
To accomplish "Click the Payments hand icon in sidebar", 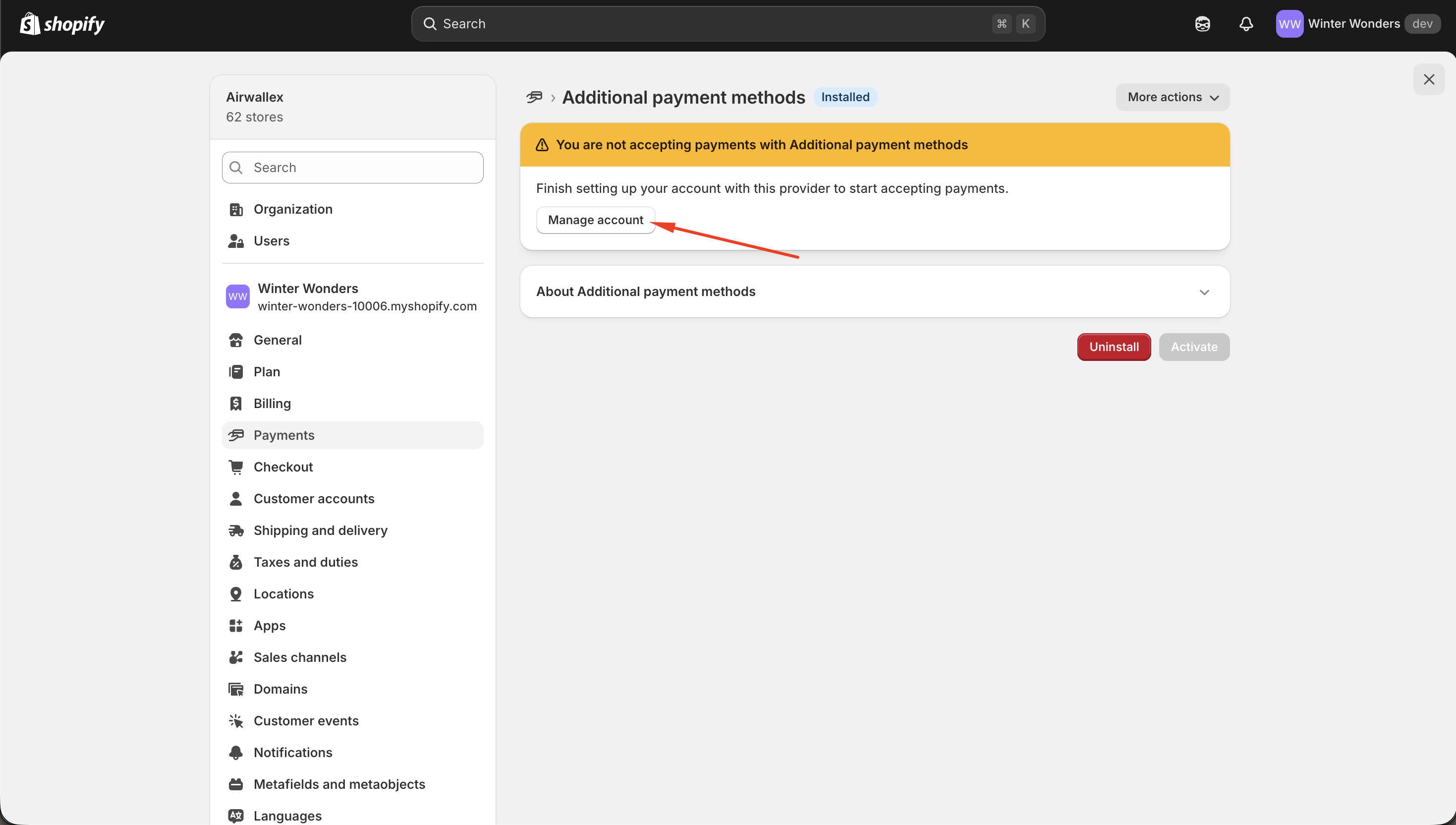I will coord(235,436).
